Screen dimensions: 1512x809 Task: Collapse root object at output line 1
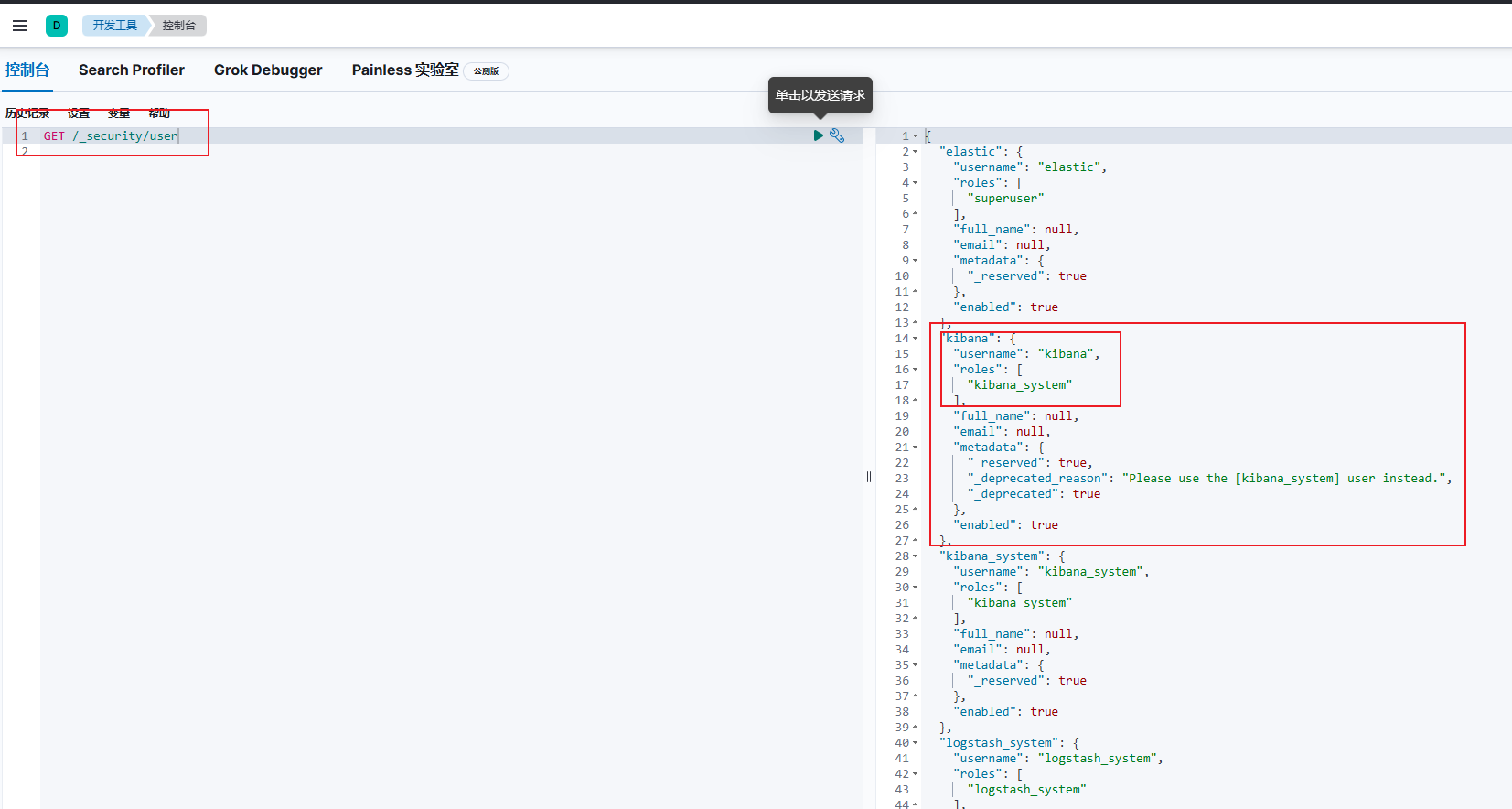point(916,136)
